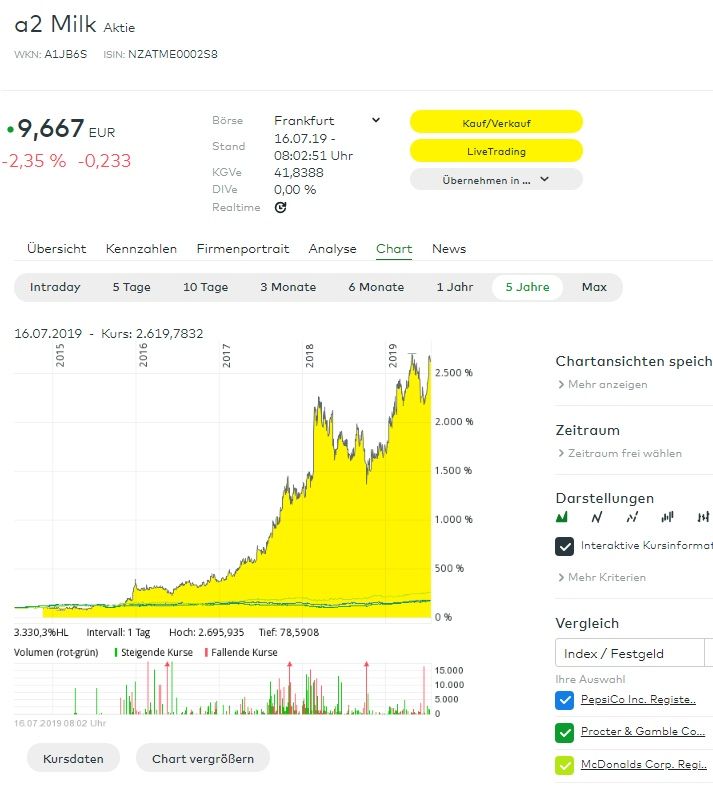Click the Hoch: 2.695,935 value

[206, 632]
